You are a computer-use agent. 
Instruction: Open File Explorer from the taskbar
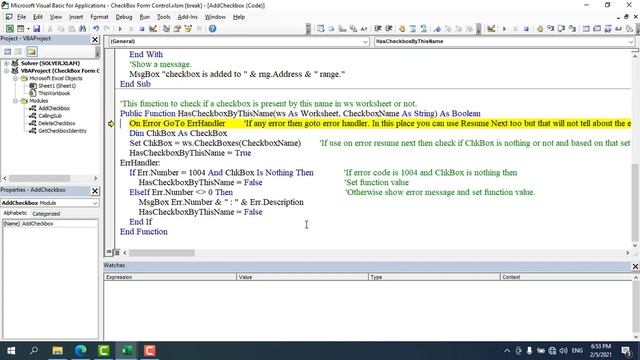click(58, 351)
